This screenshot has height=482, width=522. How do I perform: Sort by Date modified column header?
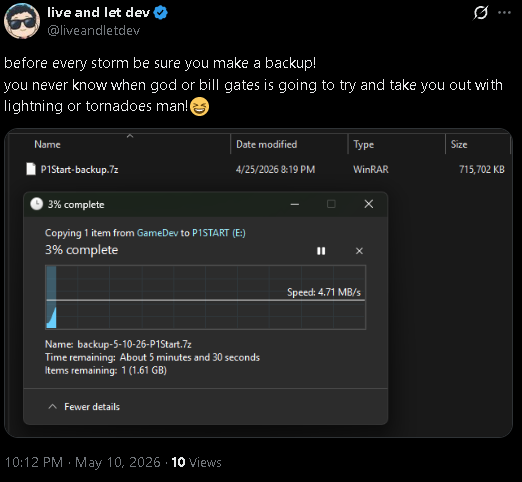pyautogui.click(x=266, y=145)
